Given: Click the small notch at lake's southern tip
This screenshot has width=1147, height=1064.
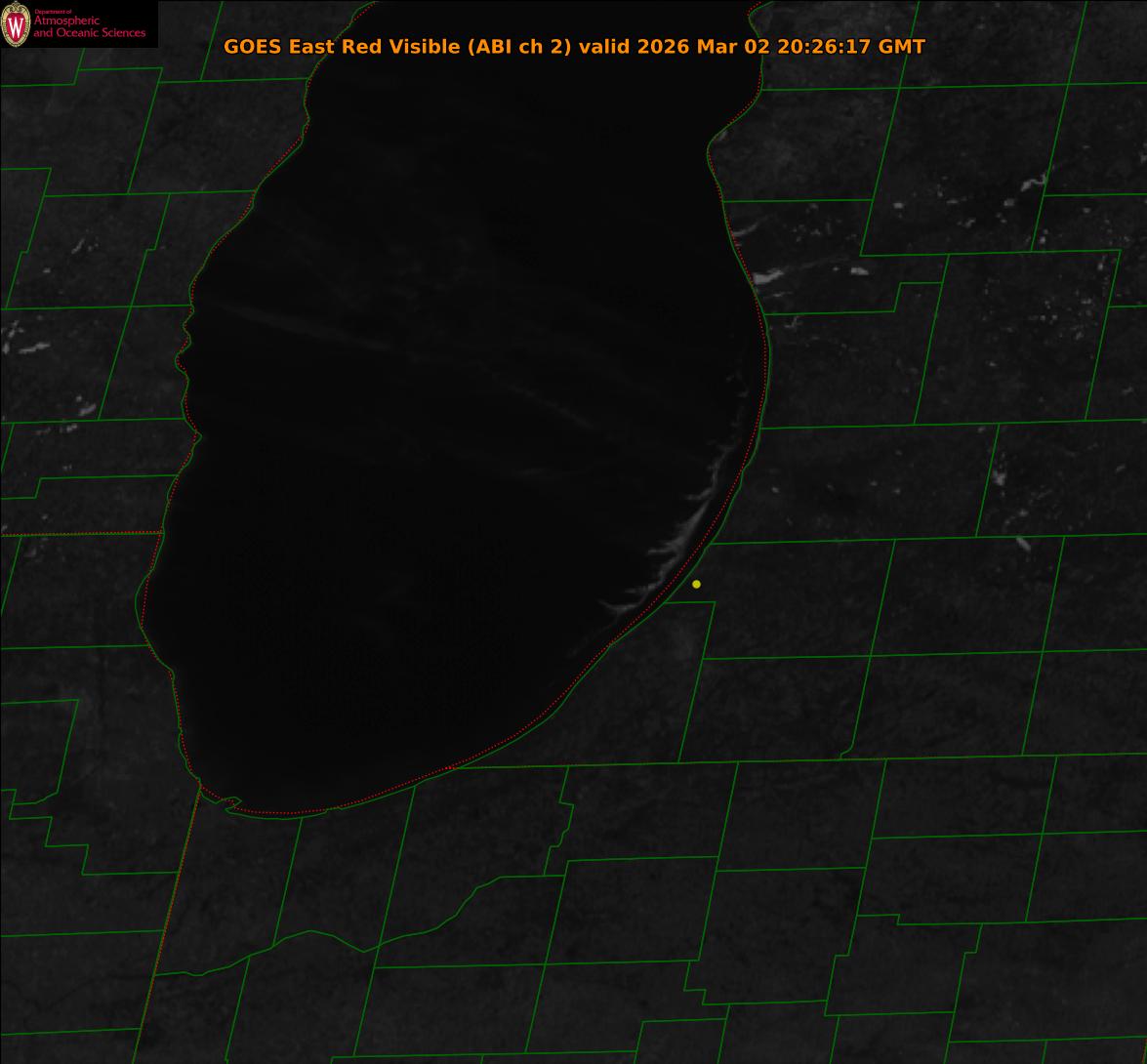Looking at the screenshot, I should point(232,802).
